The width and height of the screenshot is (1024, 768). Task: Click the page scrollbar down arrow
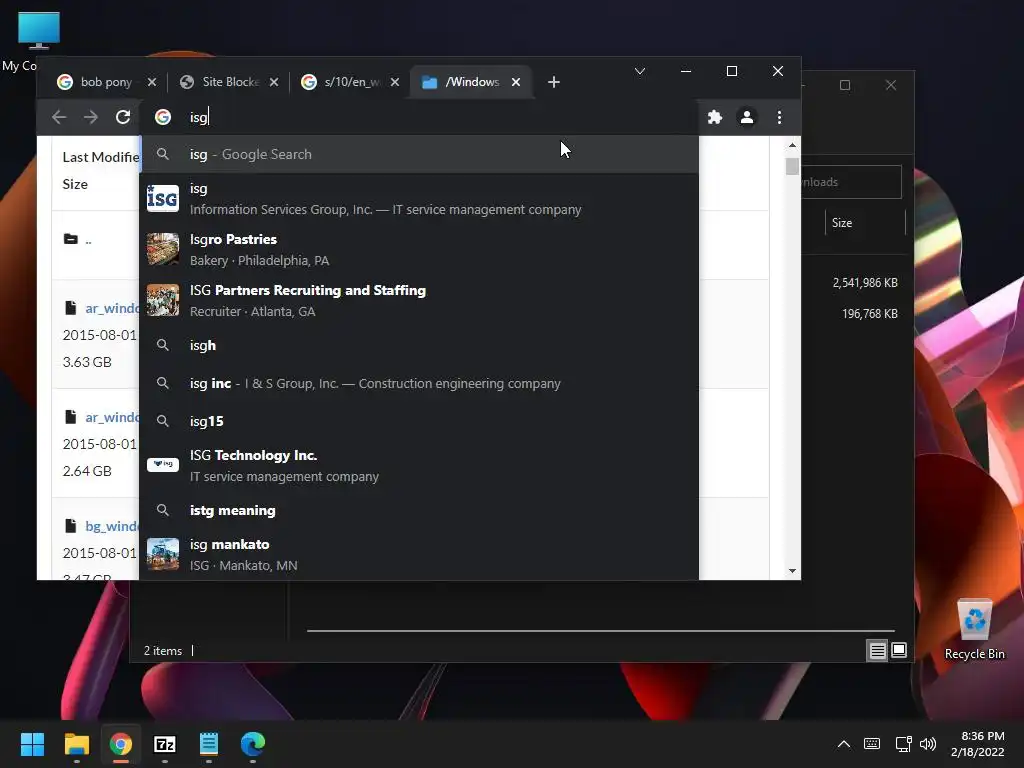click(x=792, y=571)
